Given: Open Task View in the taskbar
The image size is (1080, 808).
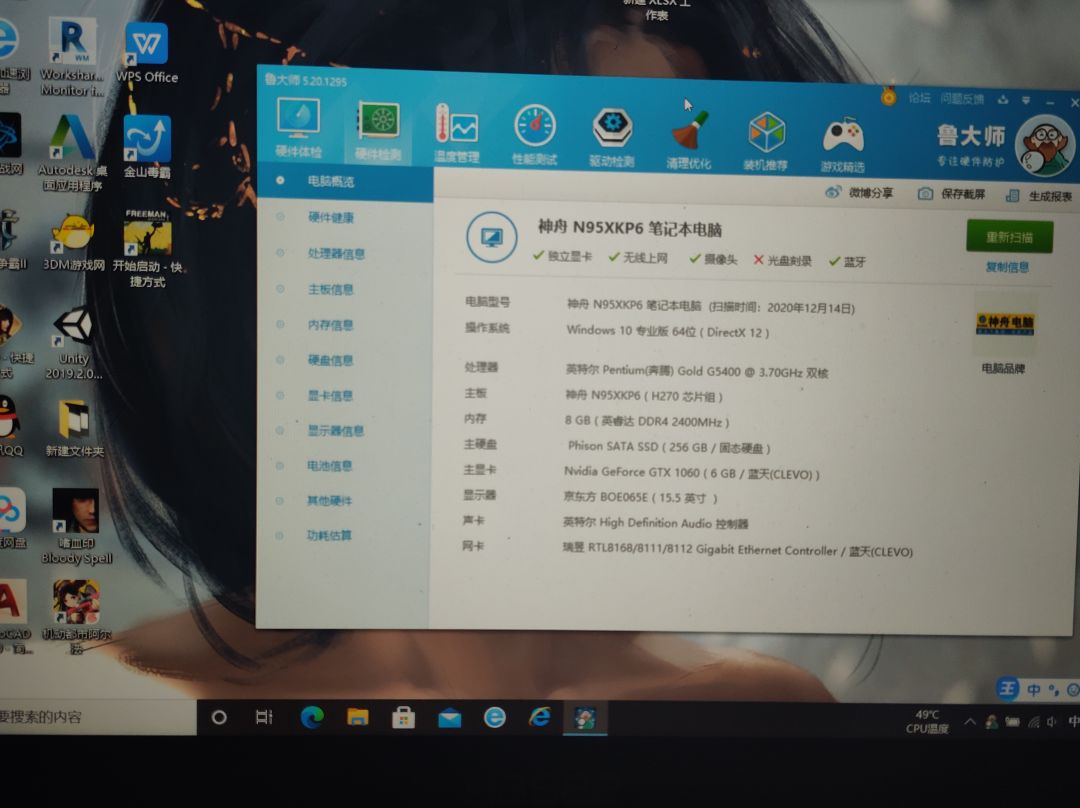Looking at the screenshot, I should tap(264, 717).
